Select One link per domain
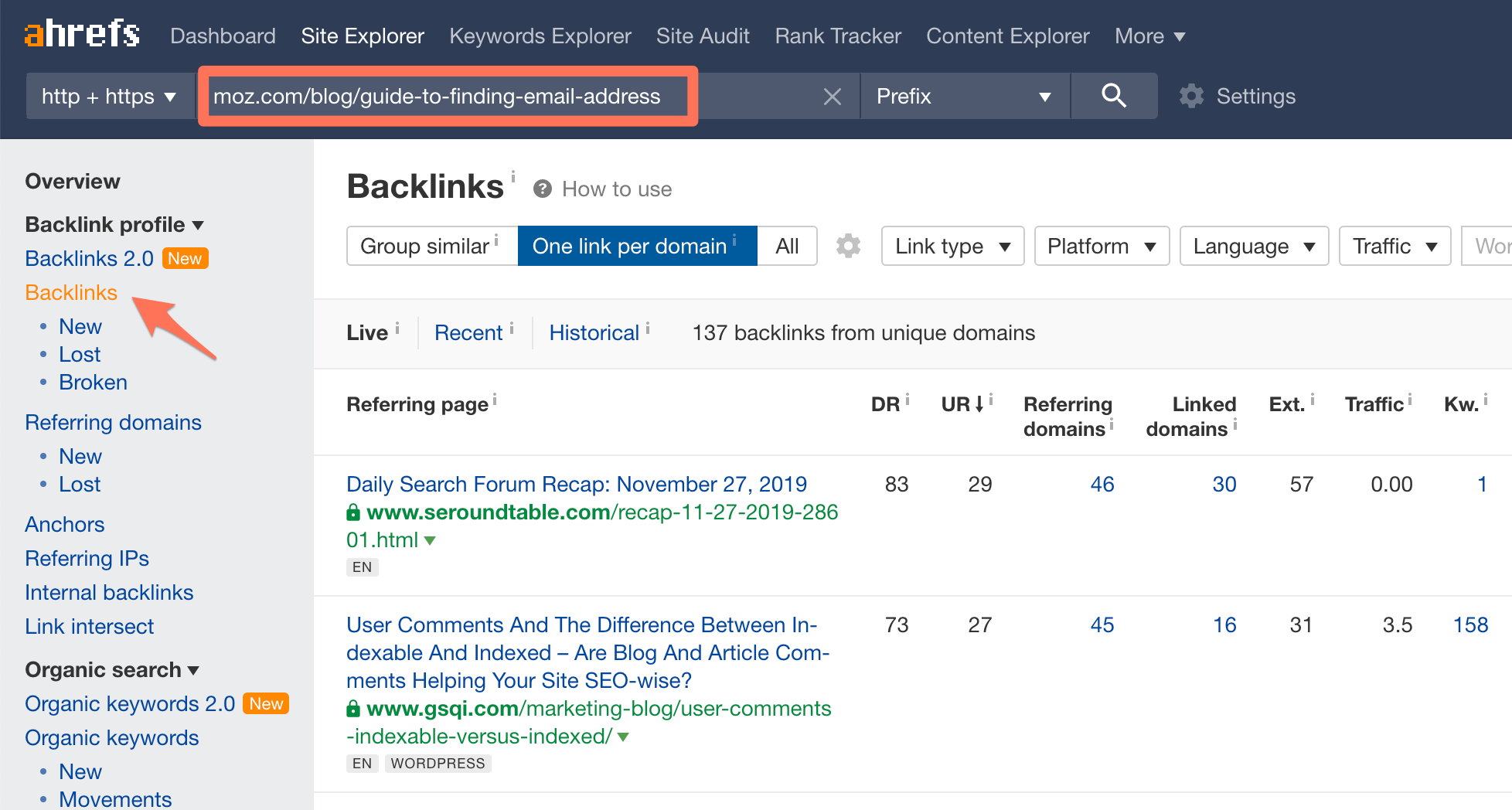The height and width of the screenshot is (810, 1512). pos(637,246)
